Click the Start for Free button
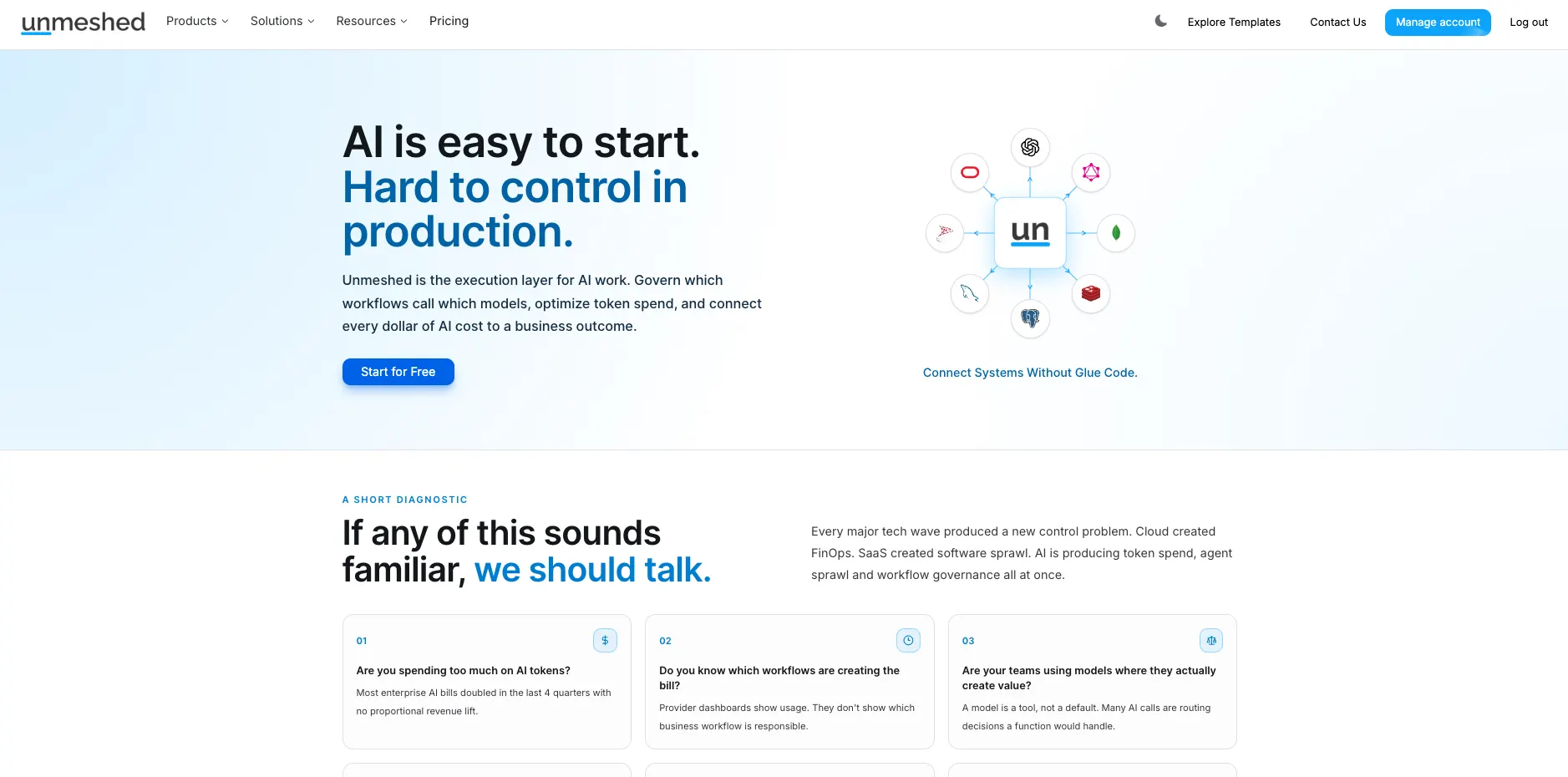The height and width of the screenshot is (777, 1568). (x=398, y=372)
